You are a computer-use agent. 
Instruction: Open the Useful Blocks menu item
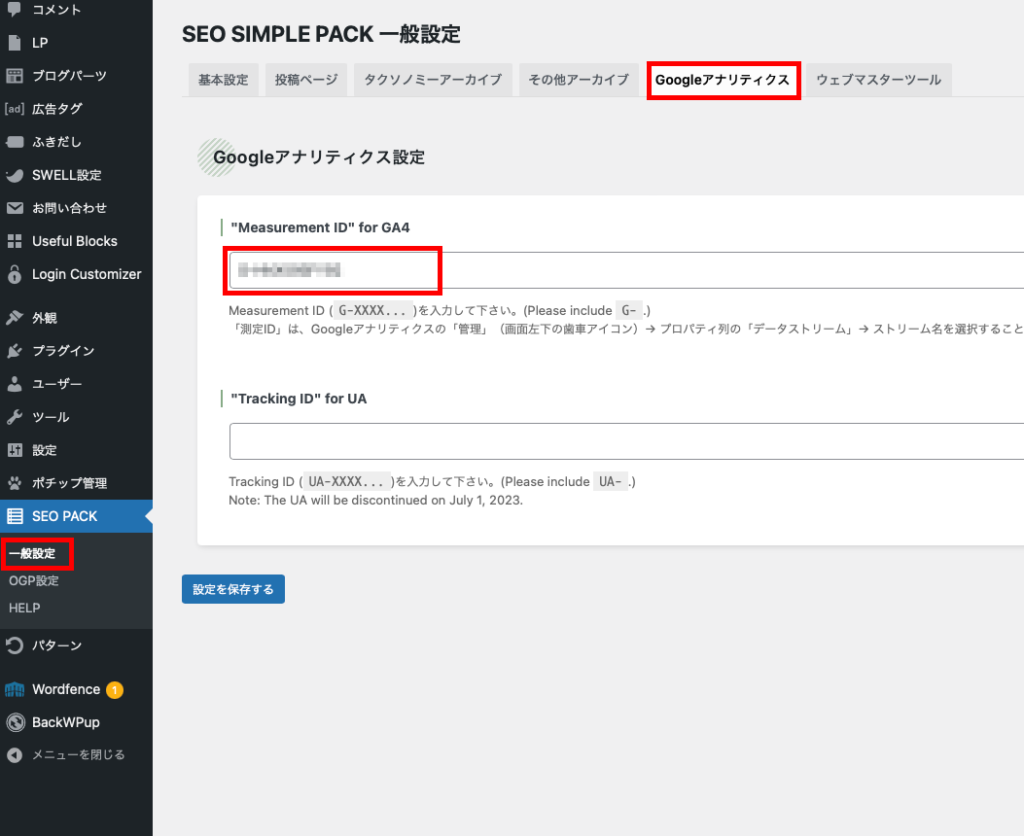pos(75,241)
